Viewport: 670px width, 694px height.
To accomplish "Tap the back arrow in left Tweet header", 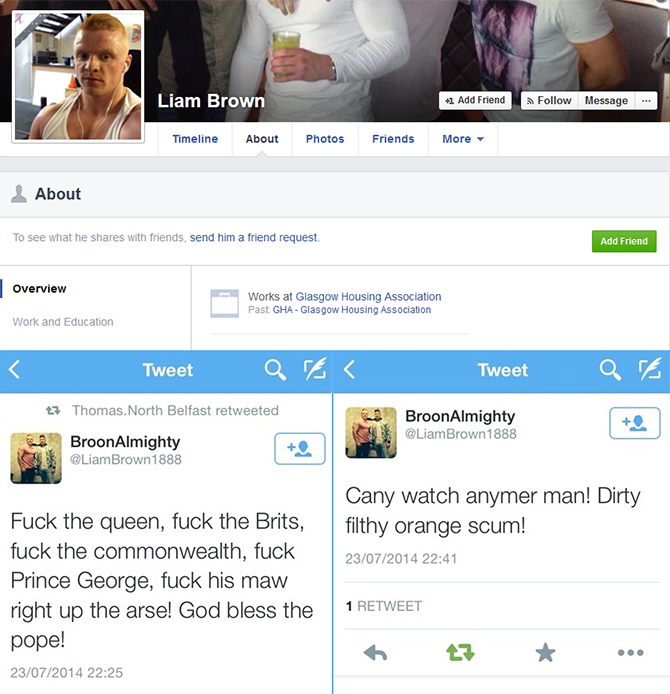I will click(x=14, y=370).
